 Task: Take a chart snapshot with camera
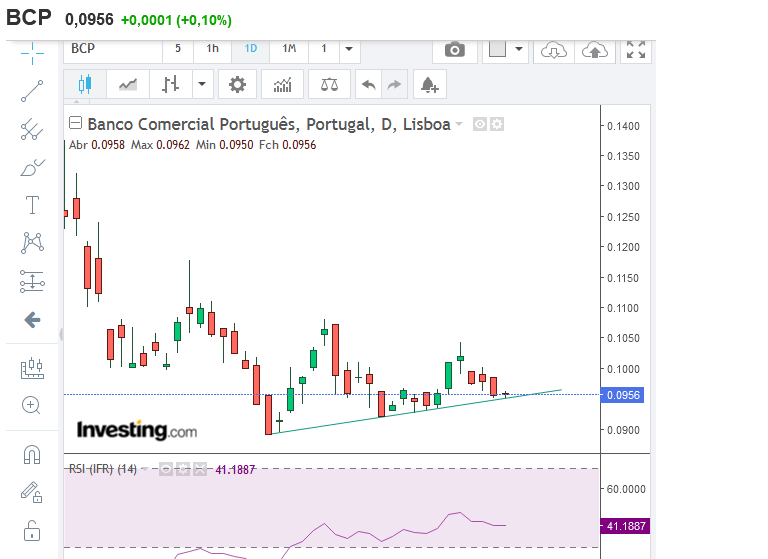pyautogui.click(x=455, y=49)
